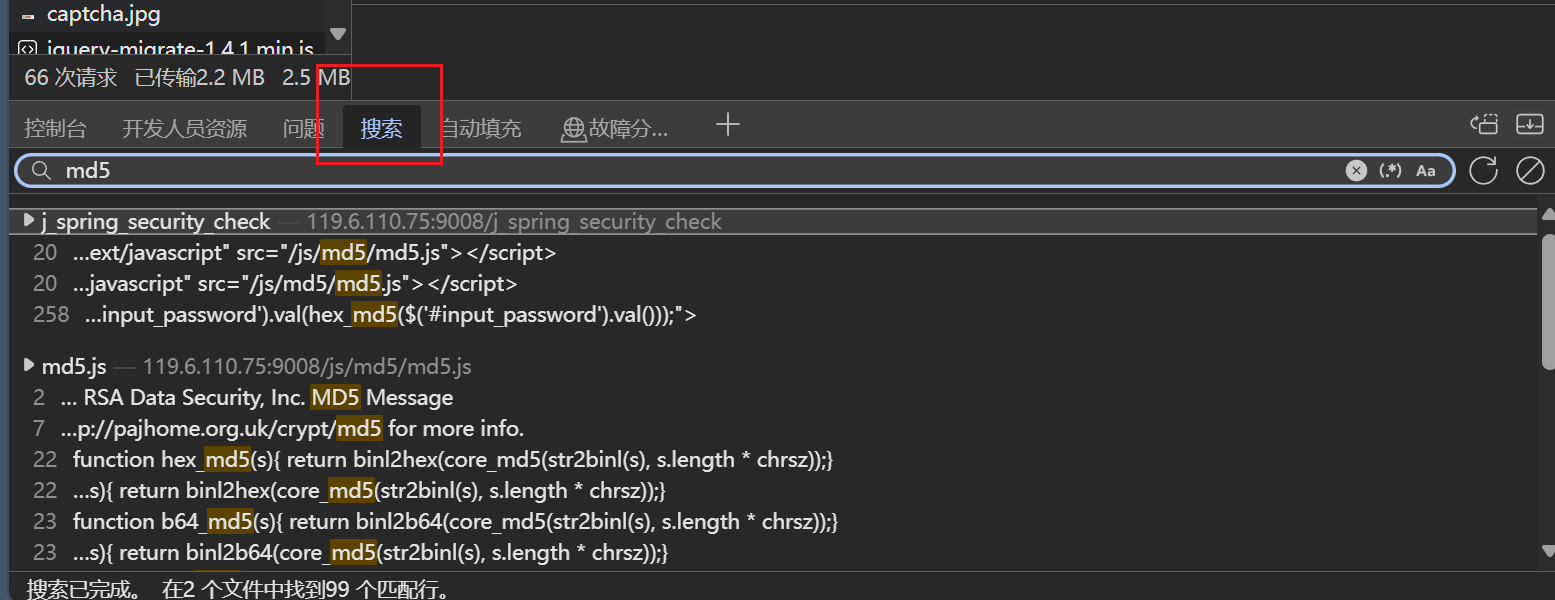Viewport: 1555px width, 600px height.
Task: Switch to the 问题 tab
Action: pyautogui.click(x=304, y=128)
